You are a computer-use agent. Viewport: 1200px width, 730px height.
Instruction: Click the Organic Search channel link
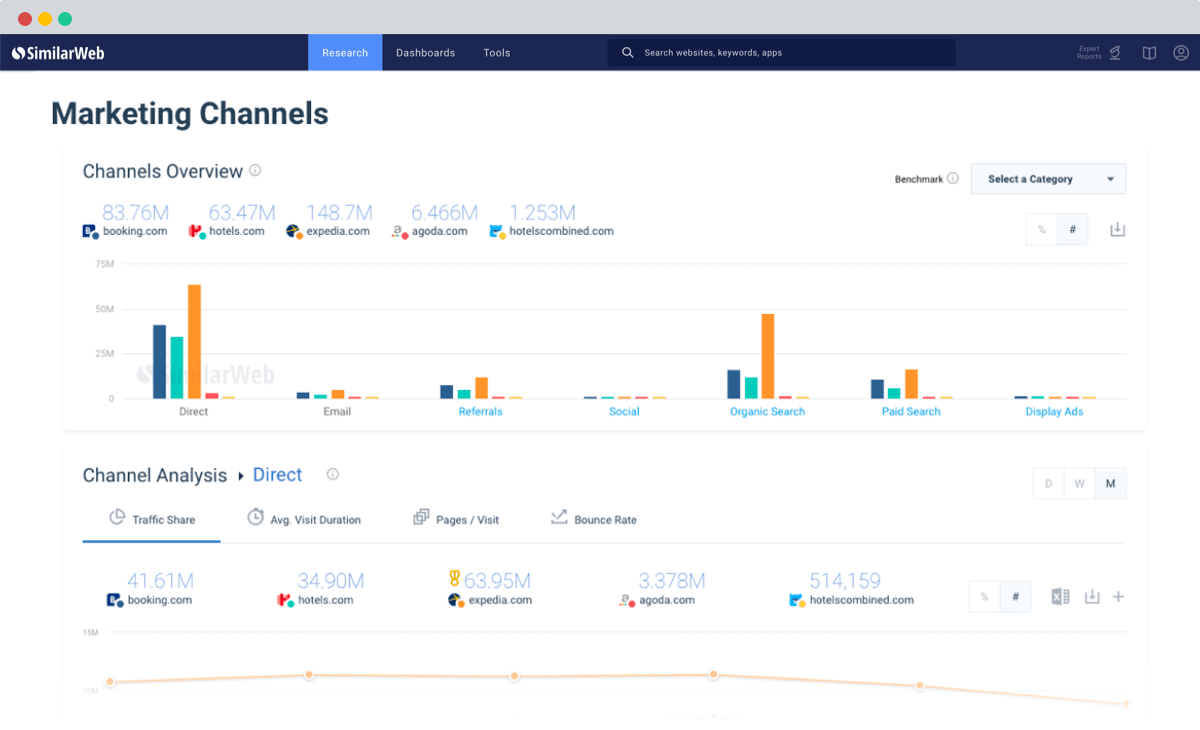tap(767, 411)
